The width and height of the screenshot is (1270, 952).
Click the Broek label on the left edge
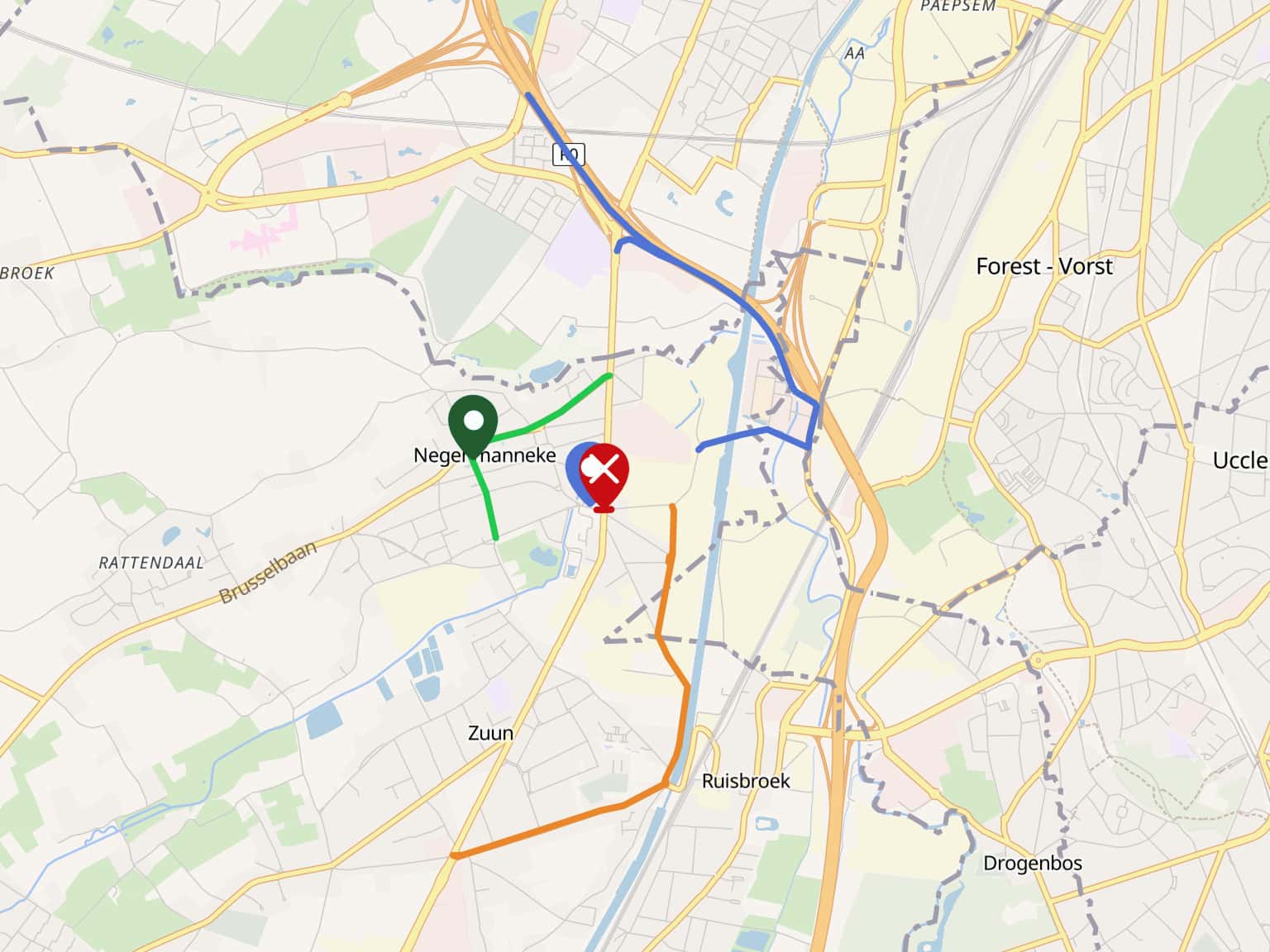coord(27,273)
